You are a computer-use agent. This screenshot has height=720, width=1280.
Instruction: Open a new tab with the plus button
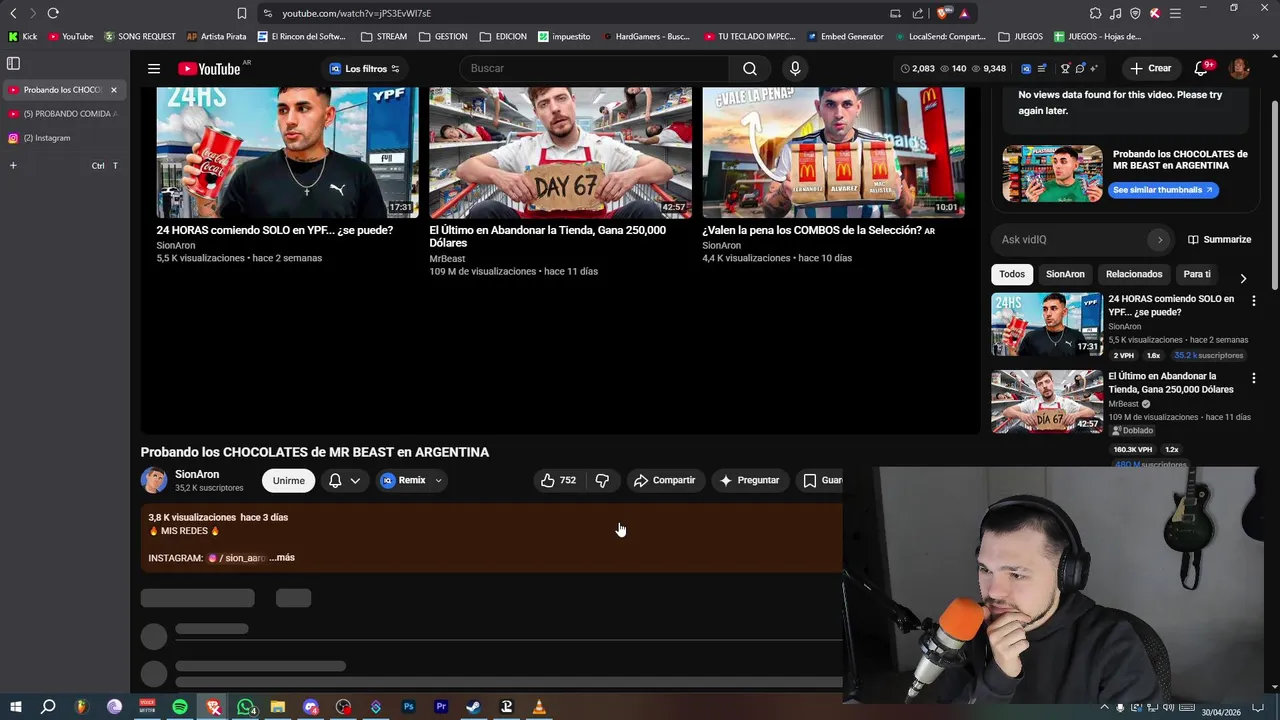pos(13,165)
